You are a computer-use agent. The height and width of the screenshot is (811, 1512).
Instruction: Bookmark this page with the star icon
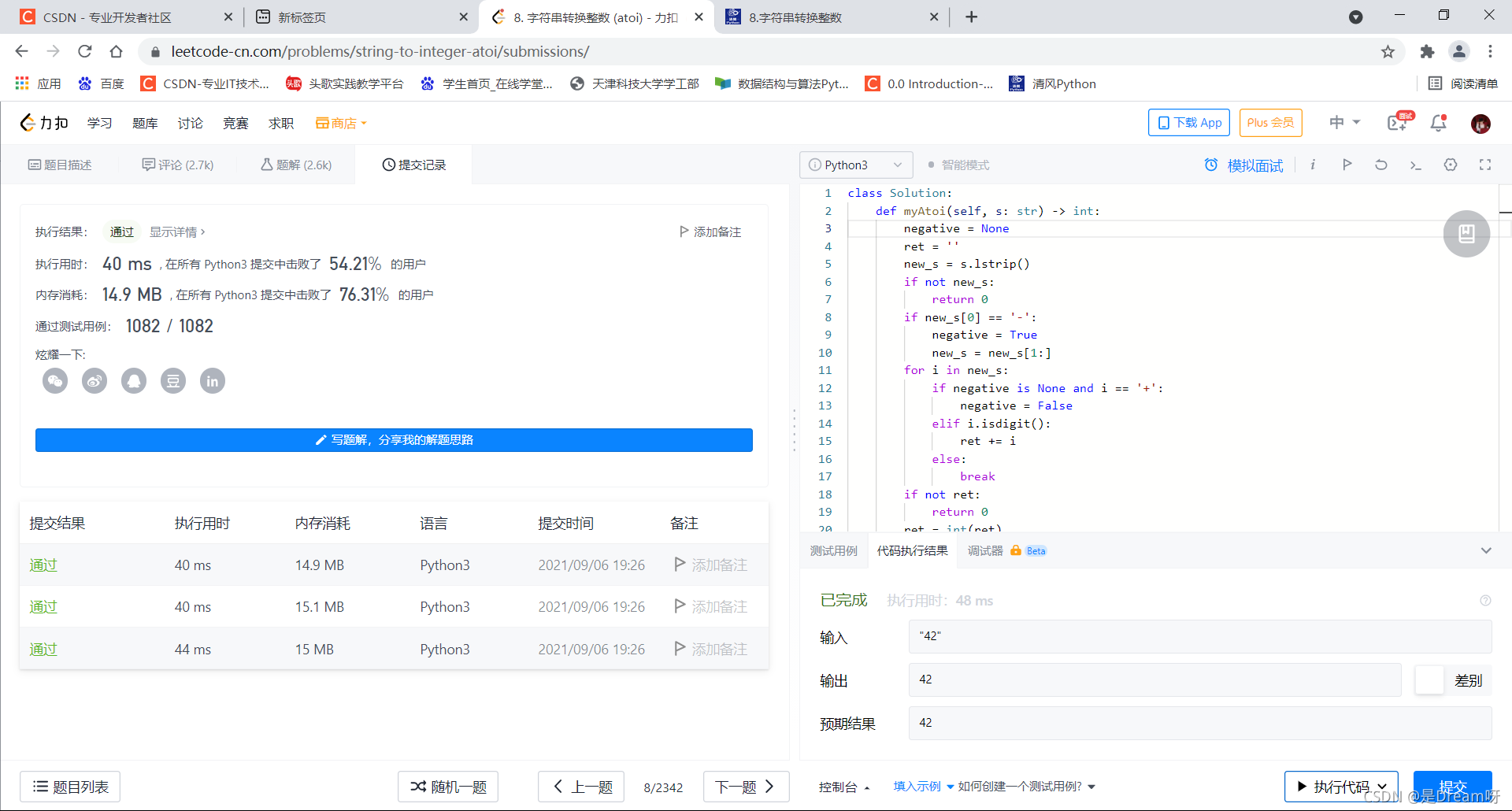pyautogui.click(x=1388, y=51)
